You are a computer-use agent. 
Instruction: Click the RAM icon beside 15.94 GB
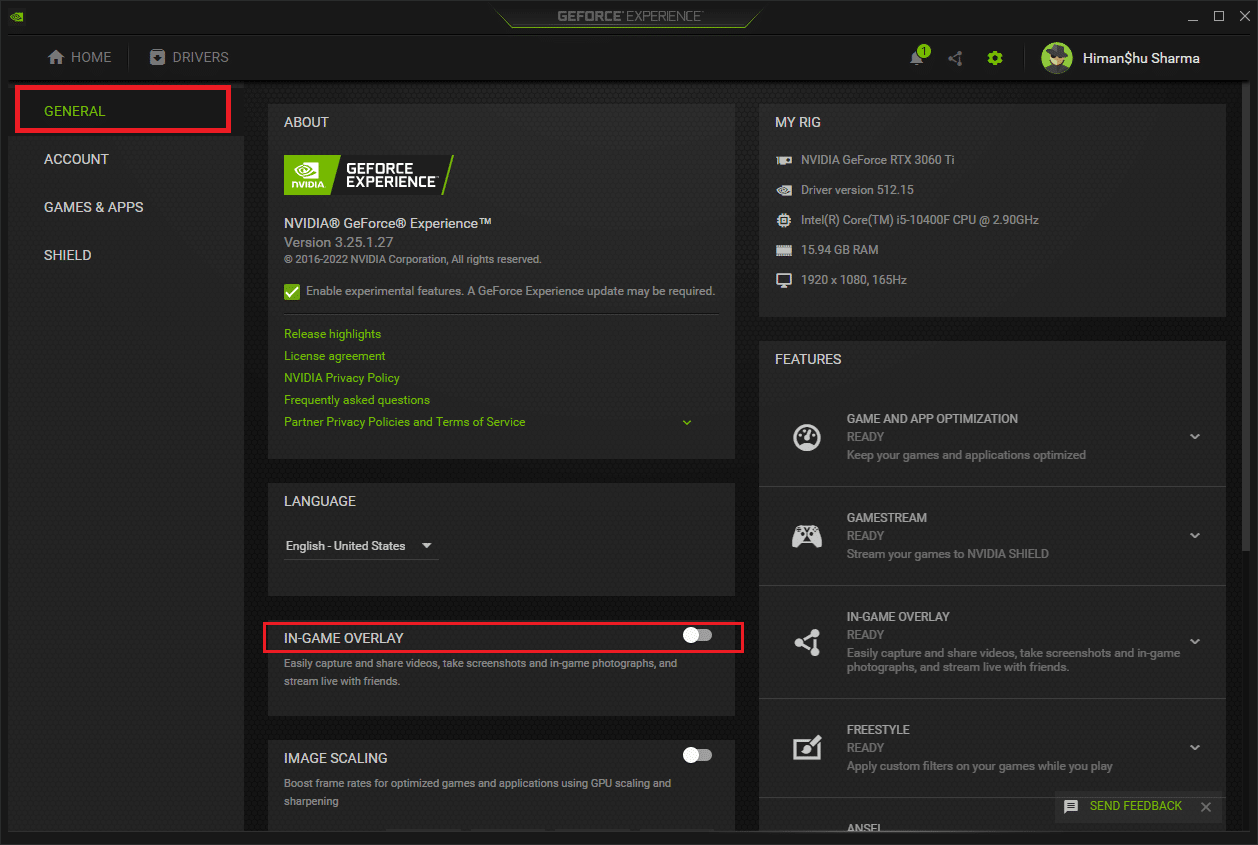784,250
